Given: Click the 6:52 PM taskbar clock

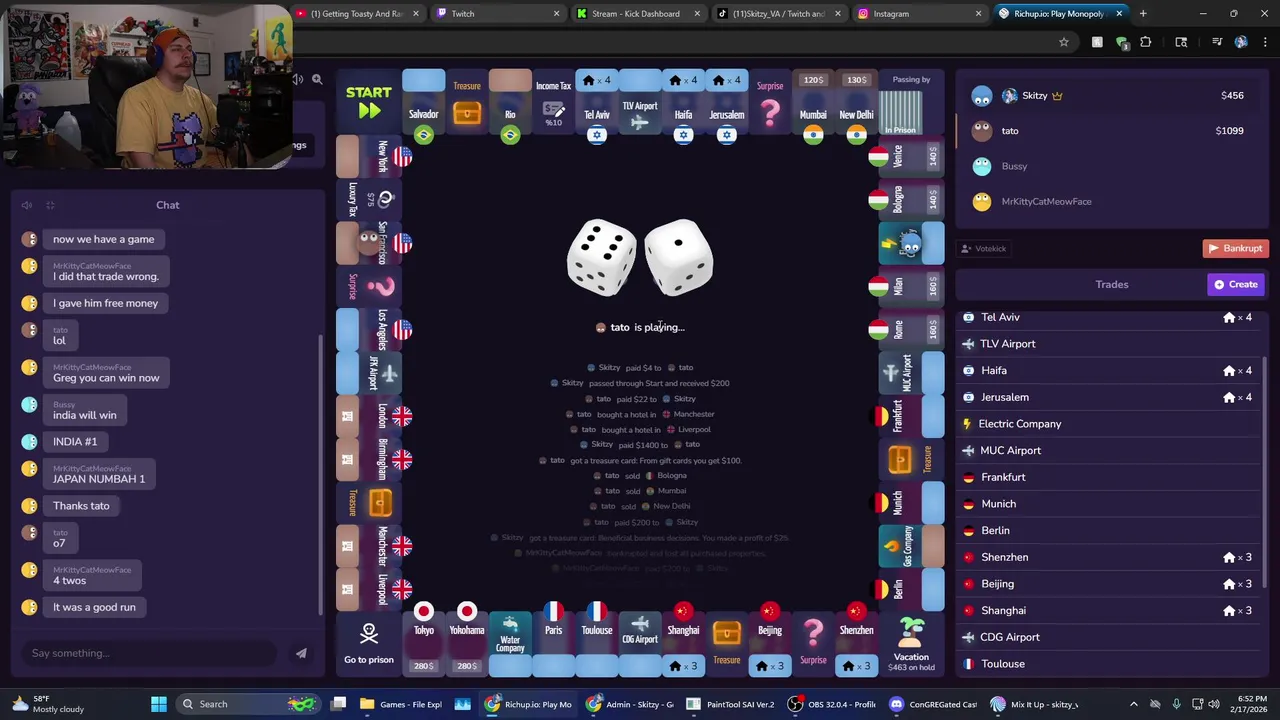Looking at the screenshot, I should click(1249, 704).
